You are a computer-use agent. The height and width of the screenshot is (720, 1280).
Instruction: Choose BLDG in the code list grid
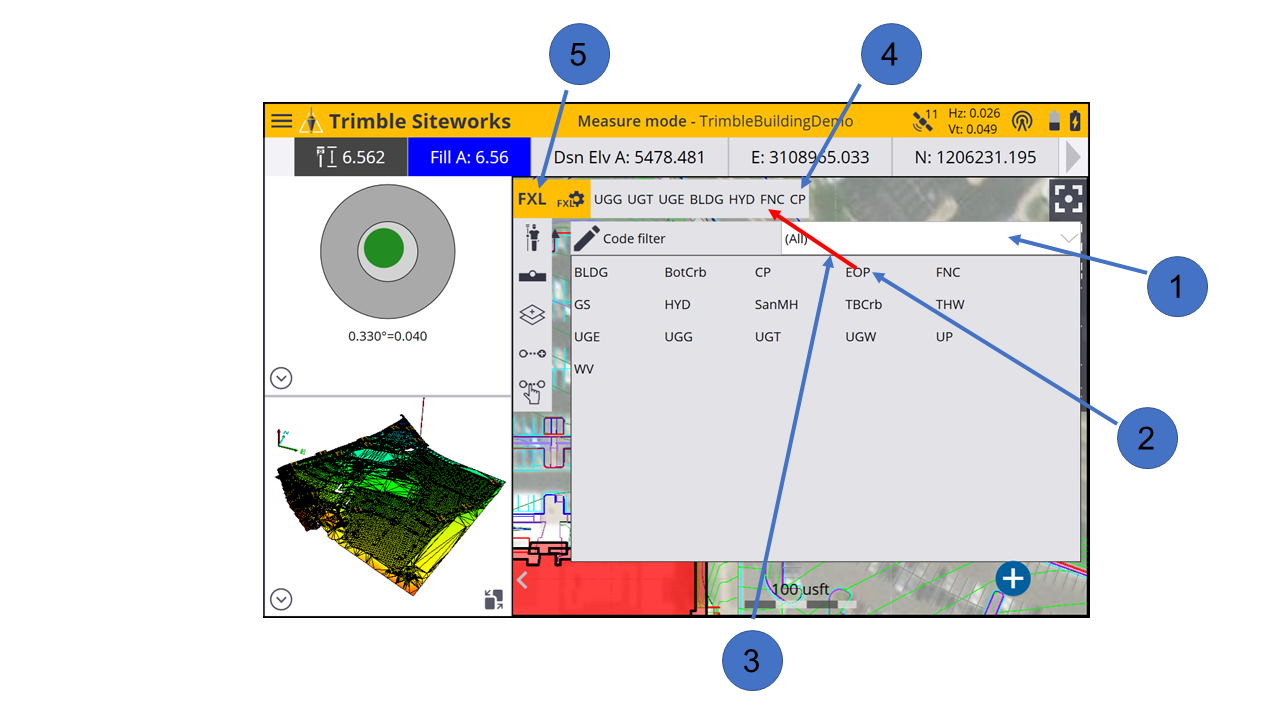tap(591, 272)
